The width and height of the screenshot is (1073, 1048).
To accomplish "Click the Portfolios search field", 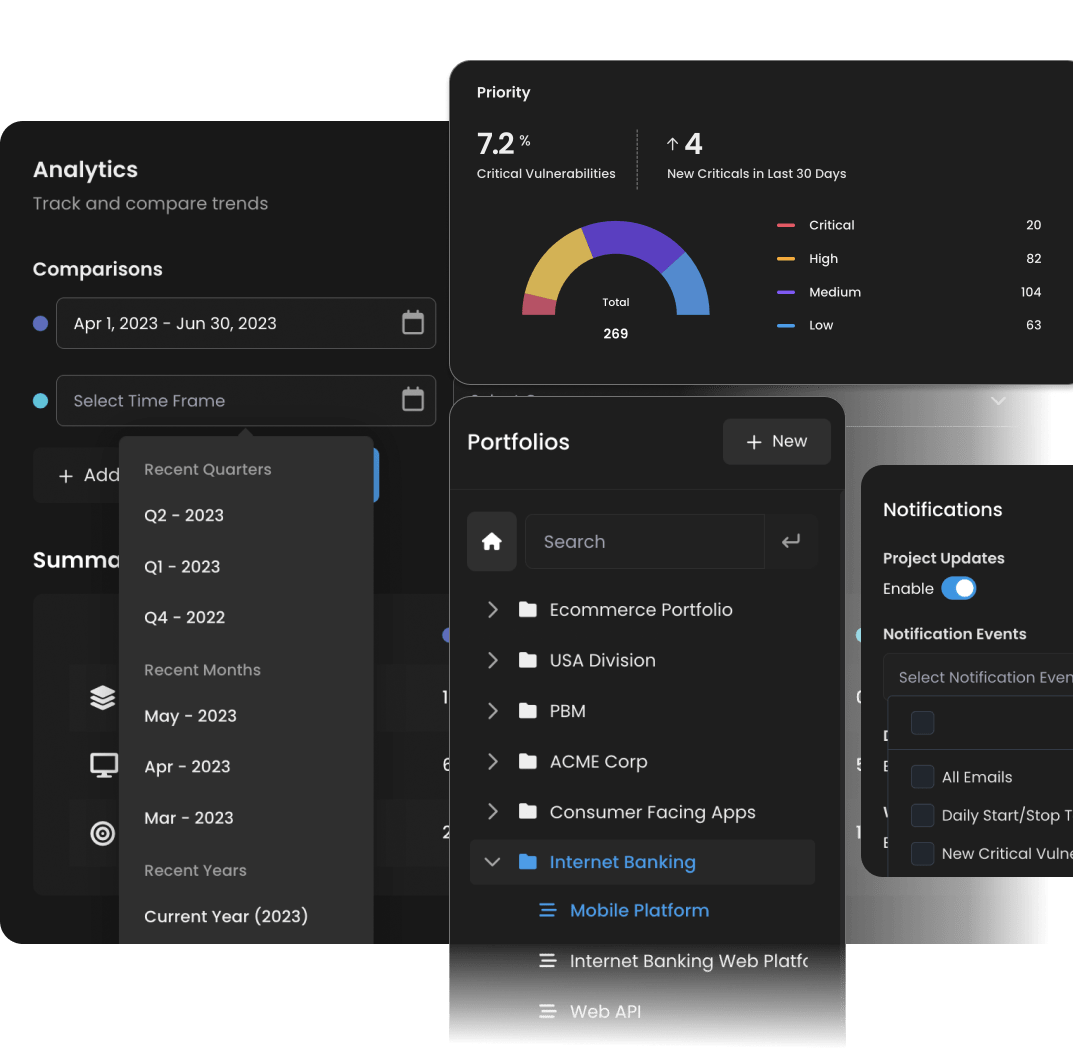I will 644,542.
